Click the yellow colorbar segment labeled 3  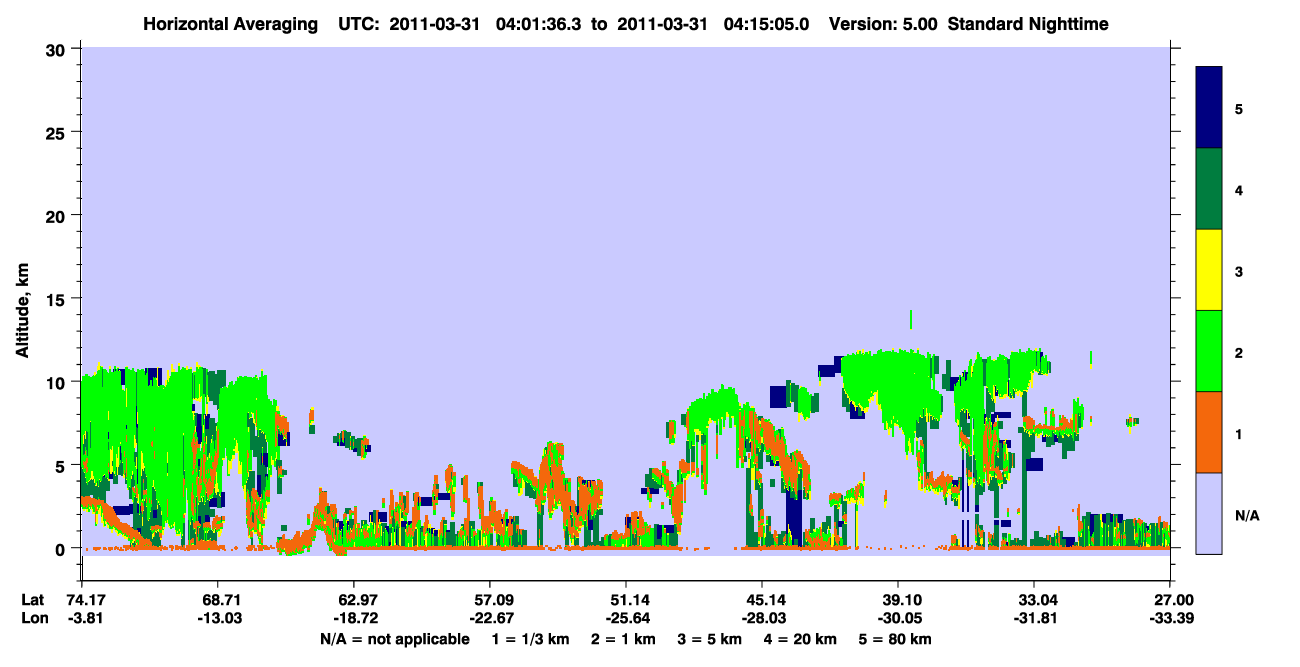1209,270
